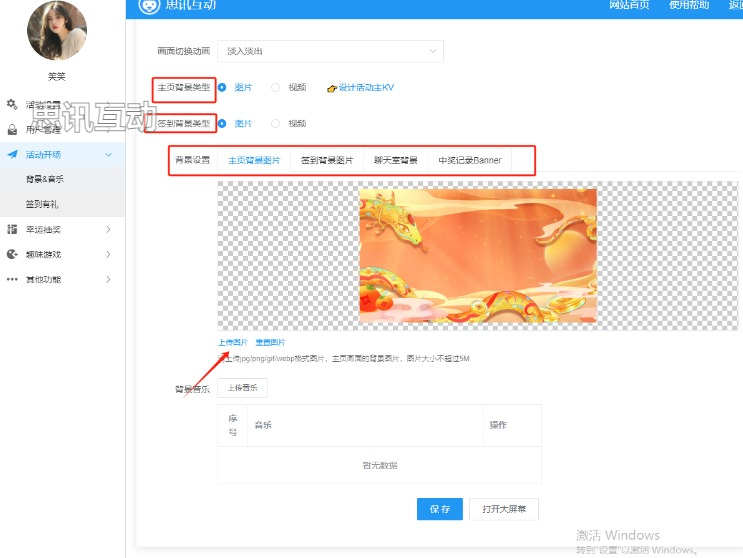The image size is (743, 558).
Task: Switch to the 主页背景图片 tab
Action: [254, 161]
